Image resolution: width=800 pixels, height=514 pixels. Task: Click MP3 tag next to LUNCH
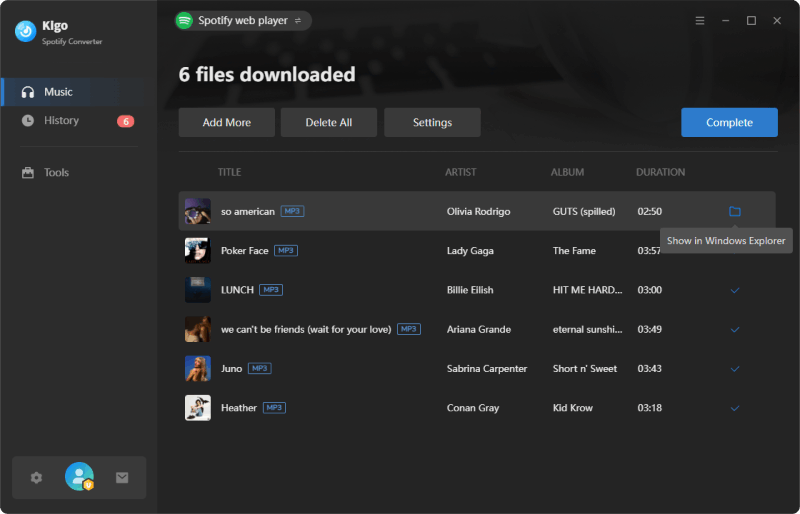tap(271, 290)
